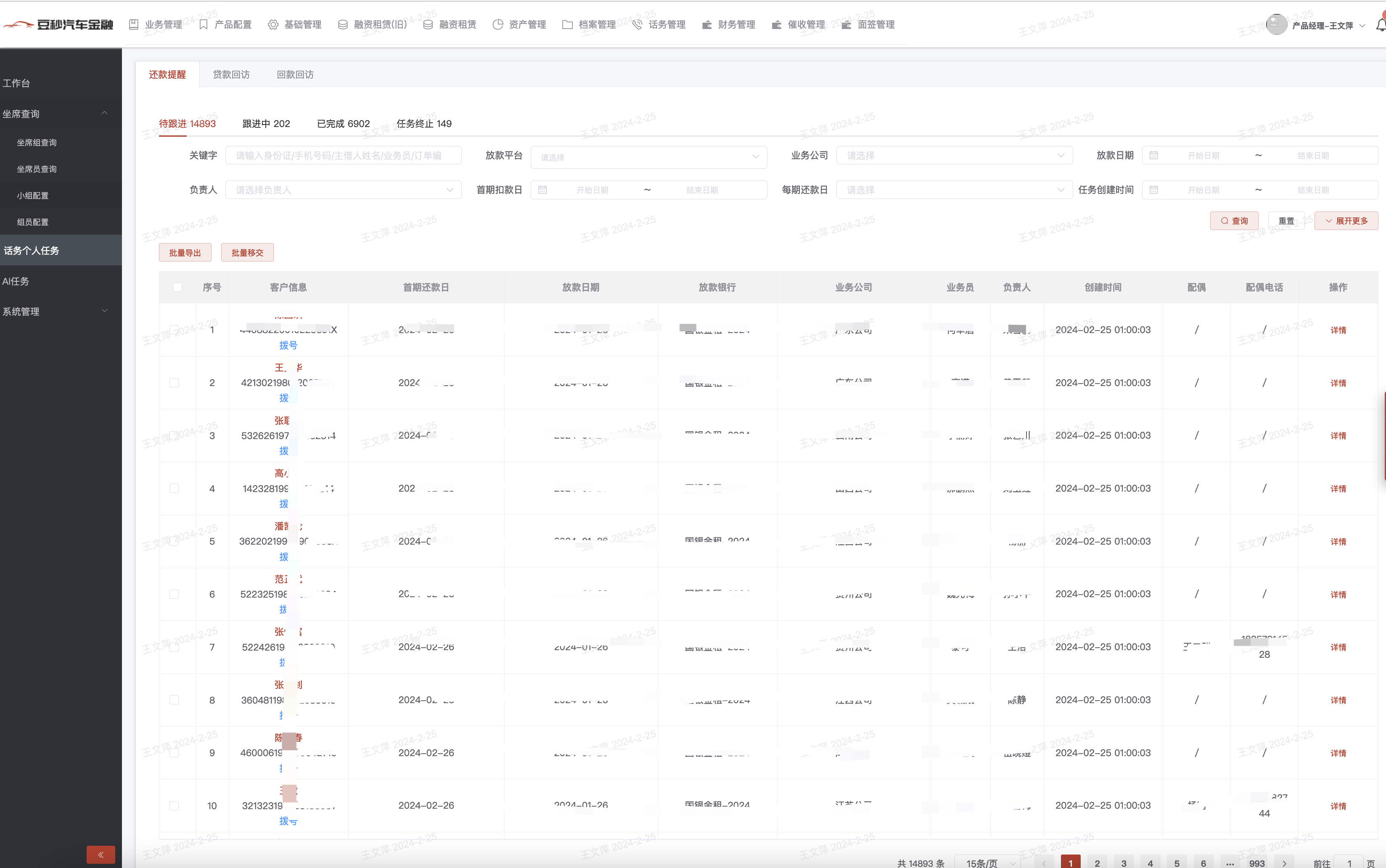
Task: Click the 话务管理 phone icon
Action: click(x=637, y=25)
